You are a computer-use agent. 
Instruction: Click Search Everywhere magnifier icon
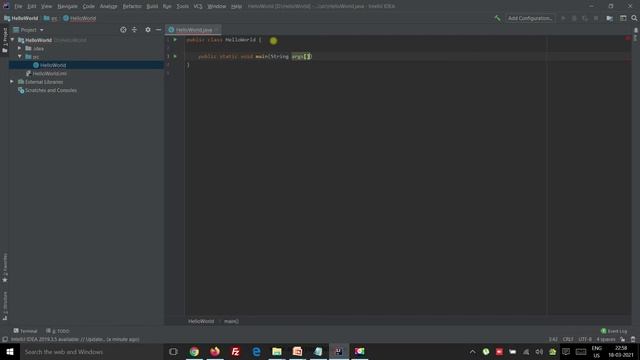point(634,18)
